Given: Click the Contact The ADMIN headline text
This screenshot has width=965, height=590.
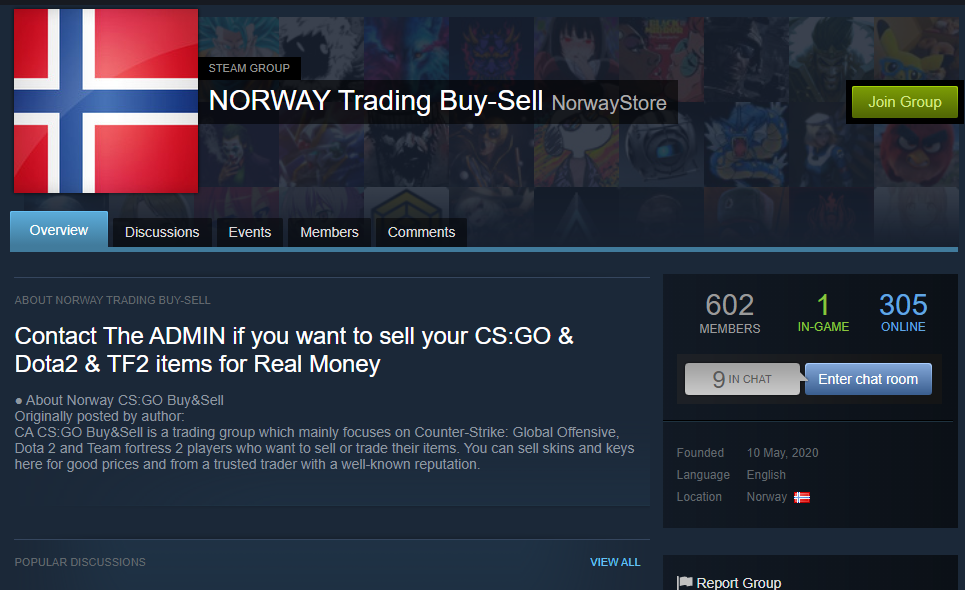Looking at the screenshot, I should [294, 350].
